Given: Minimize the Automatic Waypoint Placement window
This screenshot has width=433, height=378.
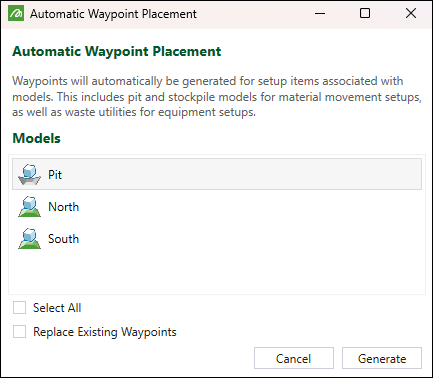Looking at the screenshot, I should [x=320, y=14].
